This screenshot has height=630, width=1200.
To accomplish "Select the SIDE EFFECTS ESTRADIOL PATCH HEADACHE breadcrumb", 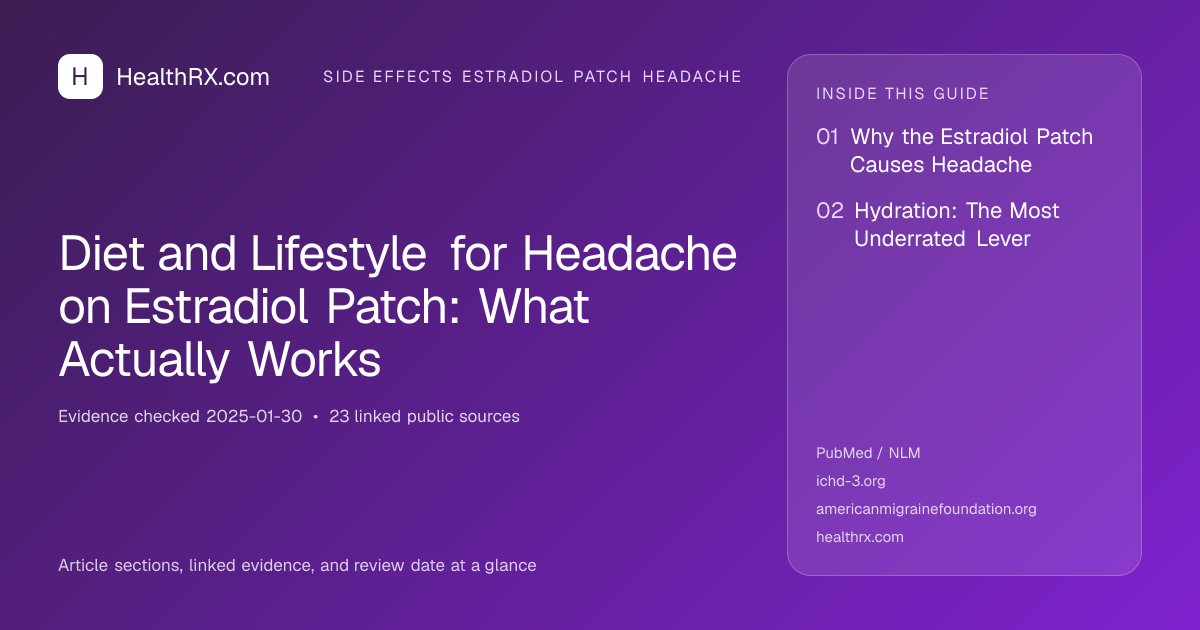I will pos(532,77).
